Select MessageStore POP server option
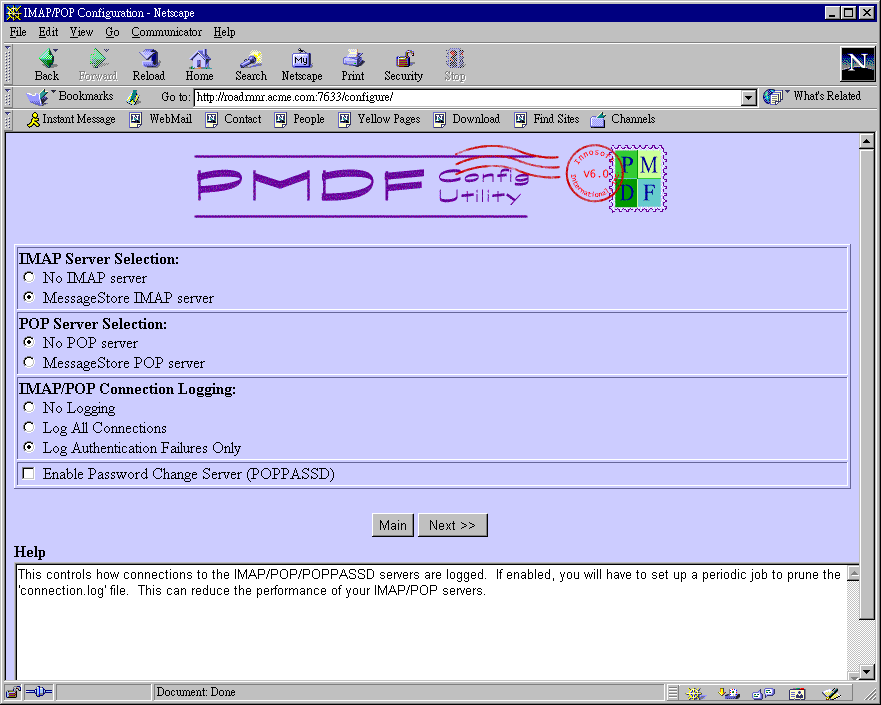 [29, 363]
